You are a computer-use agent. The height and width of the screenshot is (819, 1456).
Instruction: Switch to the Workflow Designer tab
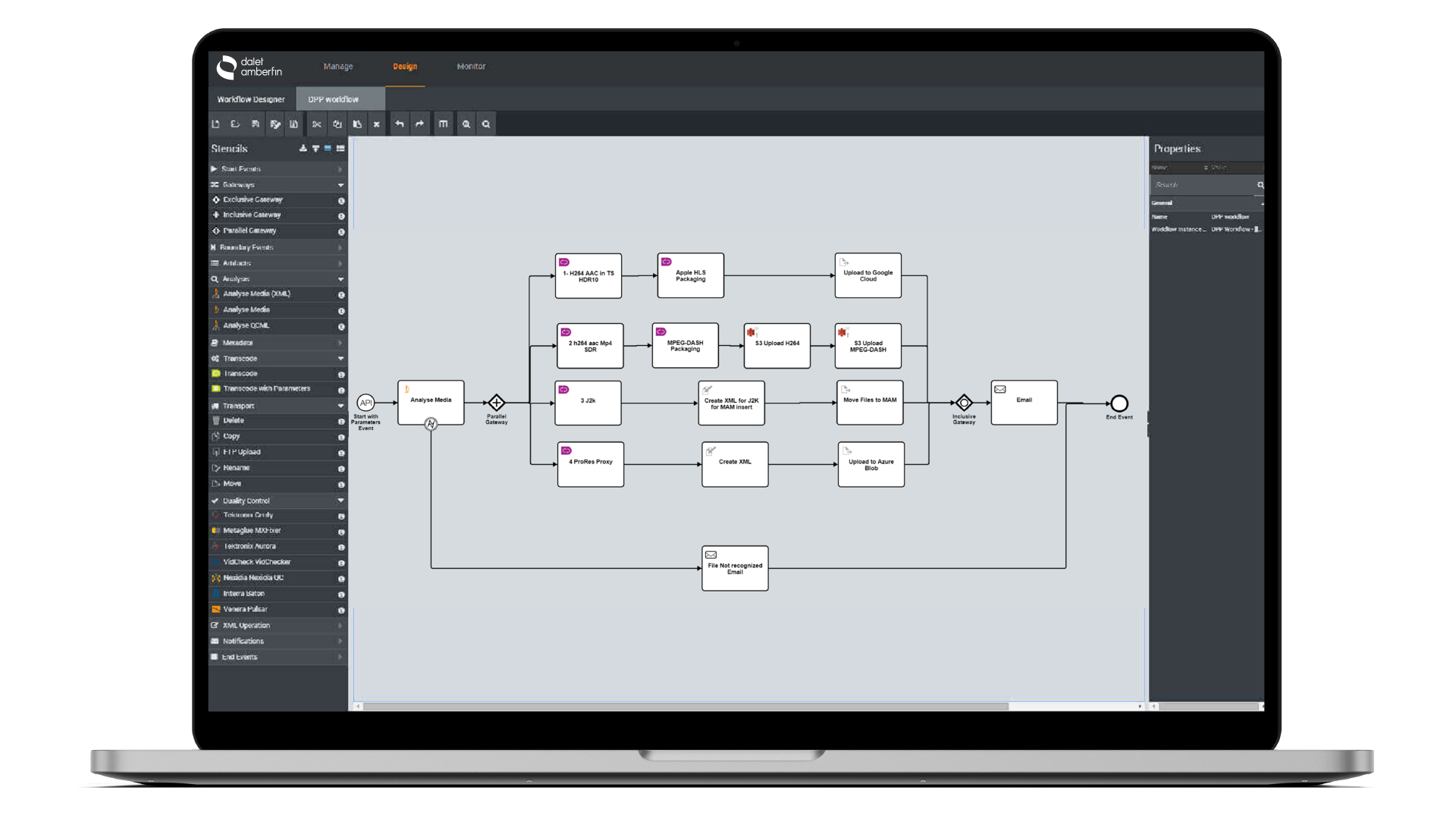click(251, 99)
